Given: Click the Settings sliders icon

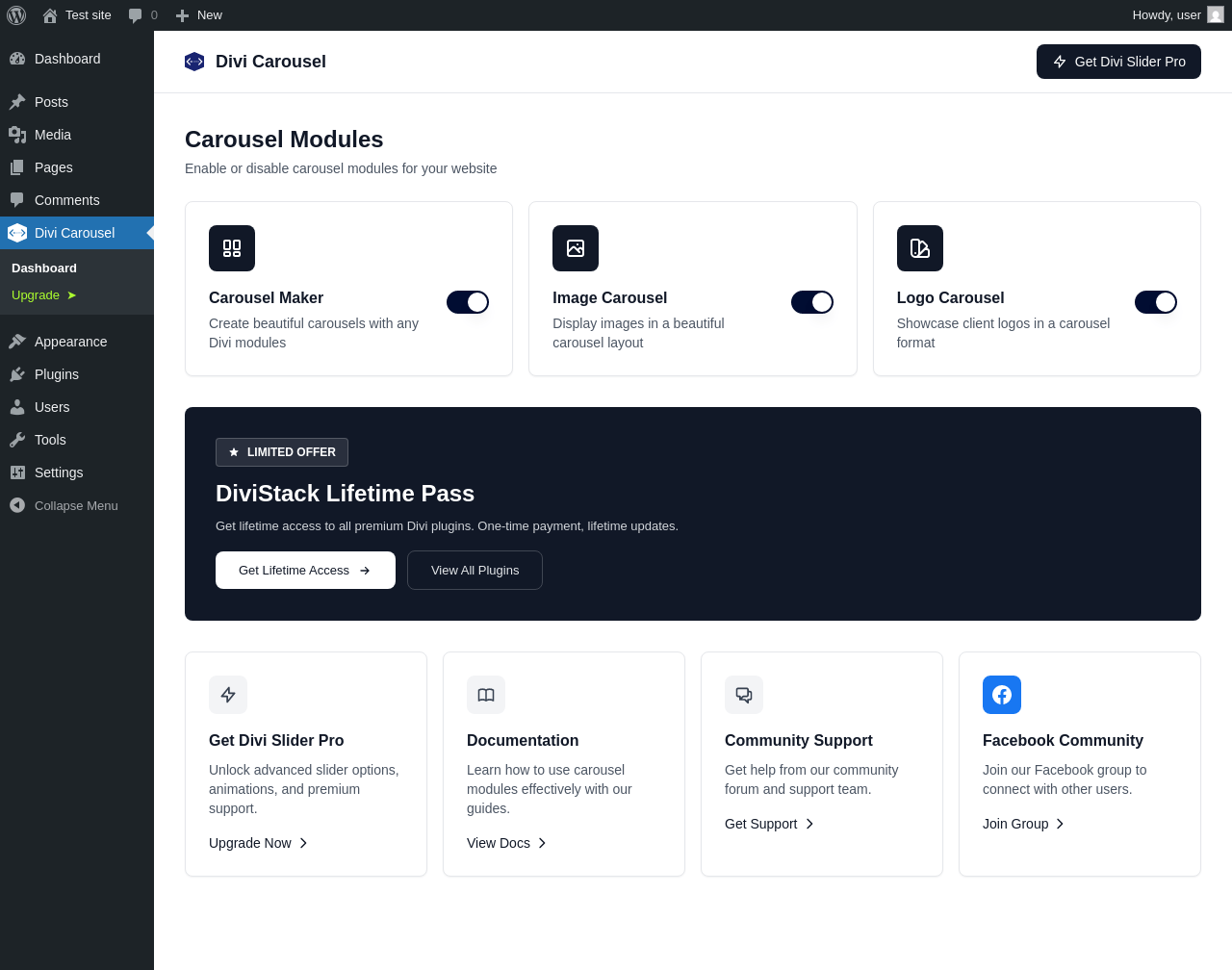Looking at the screenshot, I should click(x=17, y=472).
